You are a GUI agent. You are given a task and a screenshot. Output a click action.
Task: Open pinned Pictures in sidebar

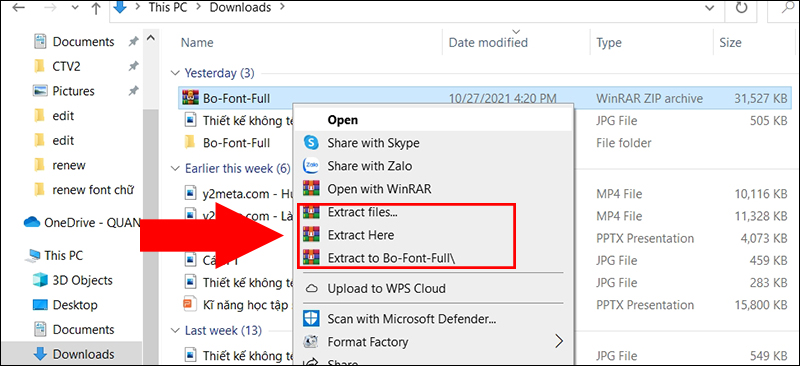tap(73, 91)
